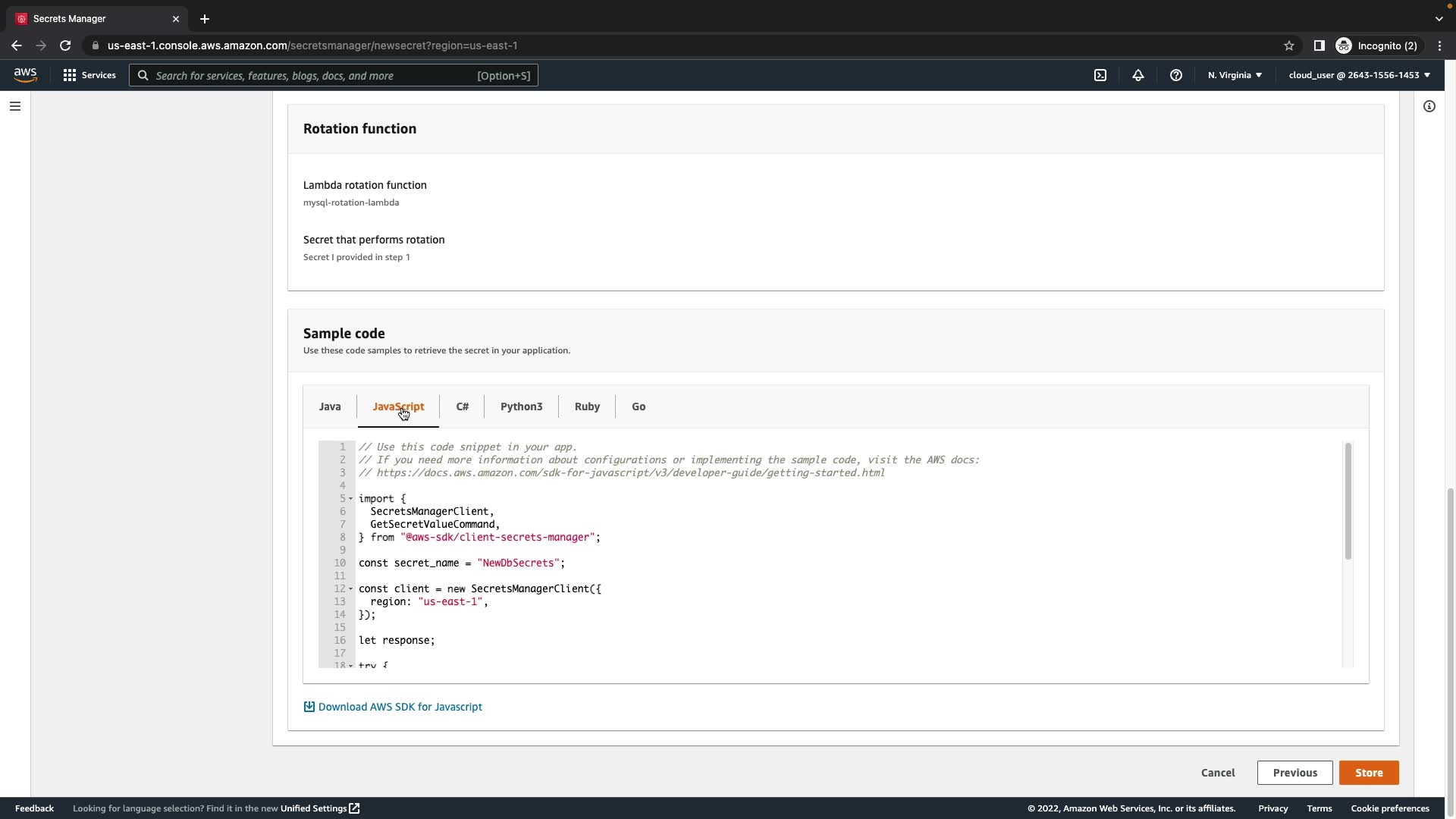Expand the N. Virginia region dropdown
The width and height of the screenshot is (1456, 819).
(x=1235, y=75)
